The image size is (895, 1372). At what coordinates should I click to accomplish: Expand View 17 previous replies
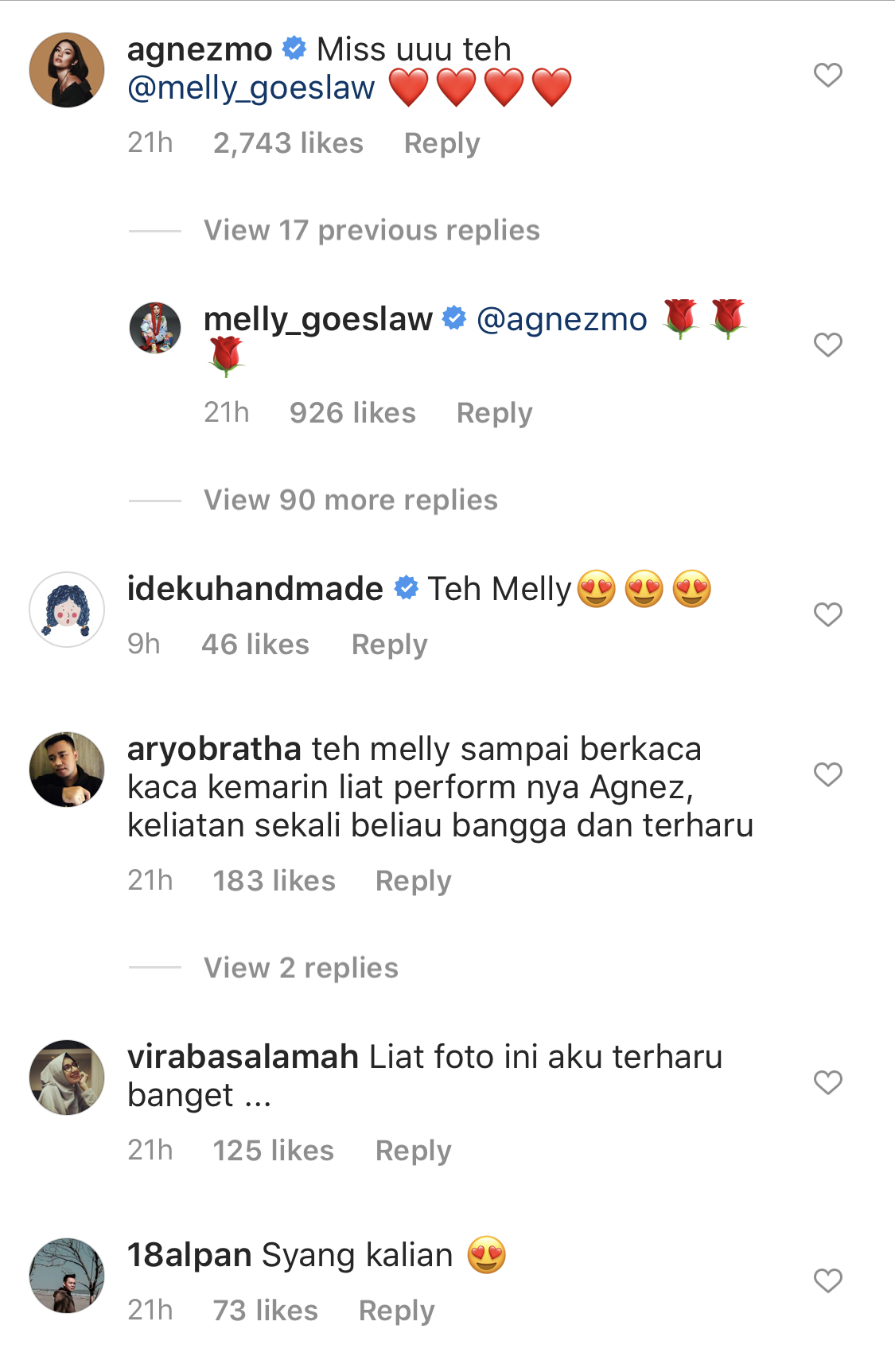372,231
